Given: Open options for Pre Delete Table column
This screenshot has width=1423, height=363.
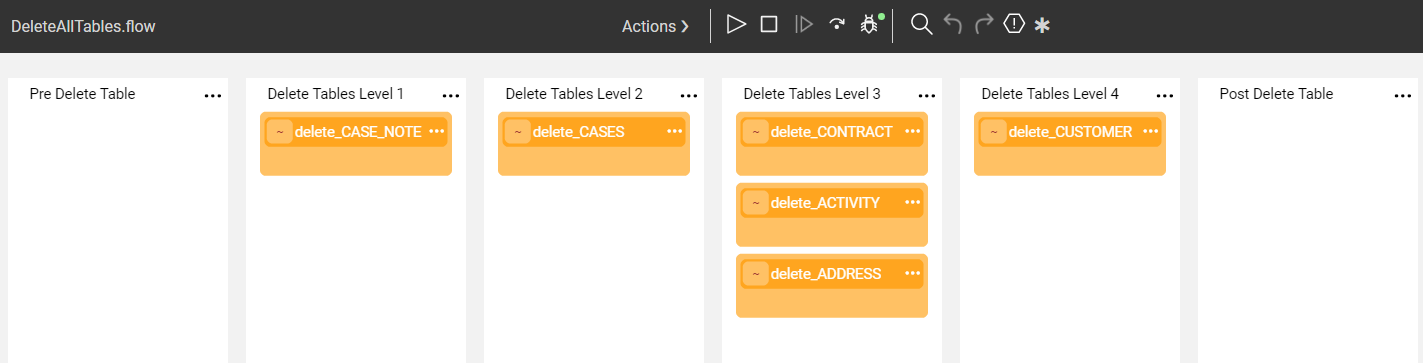Looking at the screenshot, I should pos(212,96).
